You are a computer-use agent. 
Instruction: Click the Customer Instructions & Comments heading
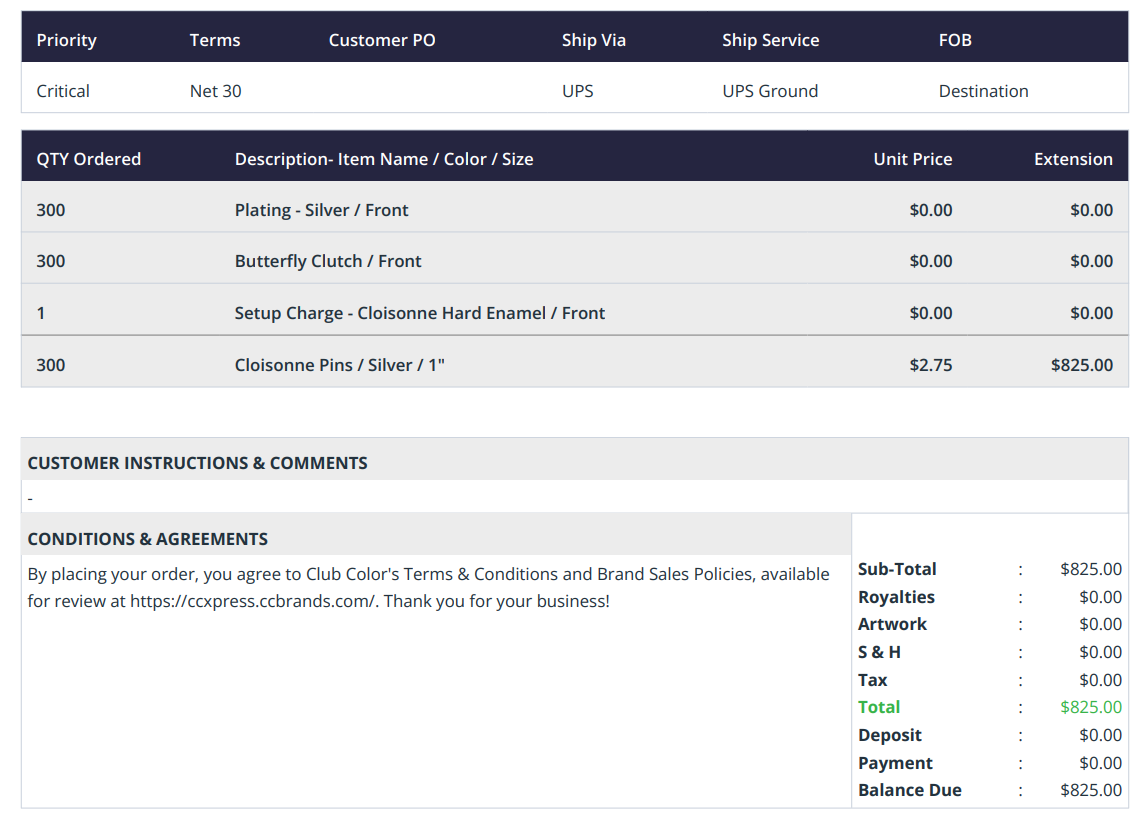pos(197,463)
